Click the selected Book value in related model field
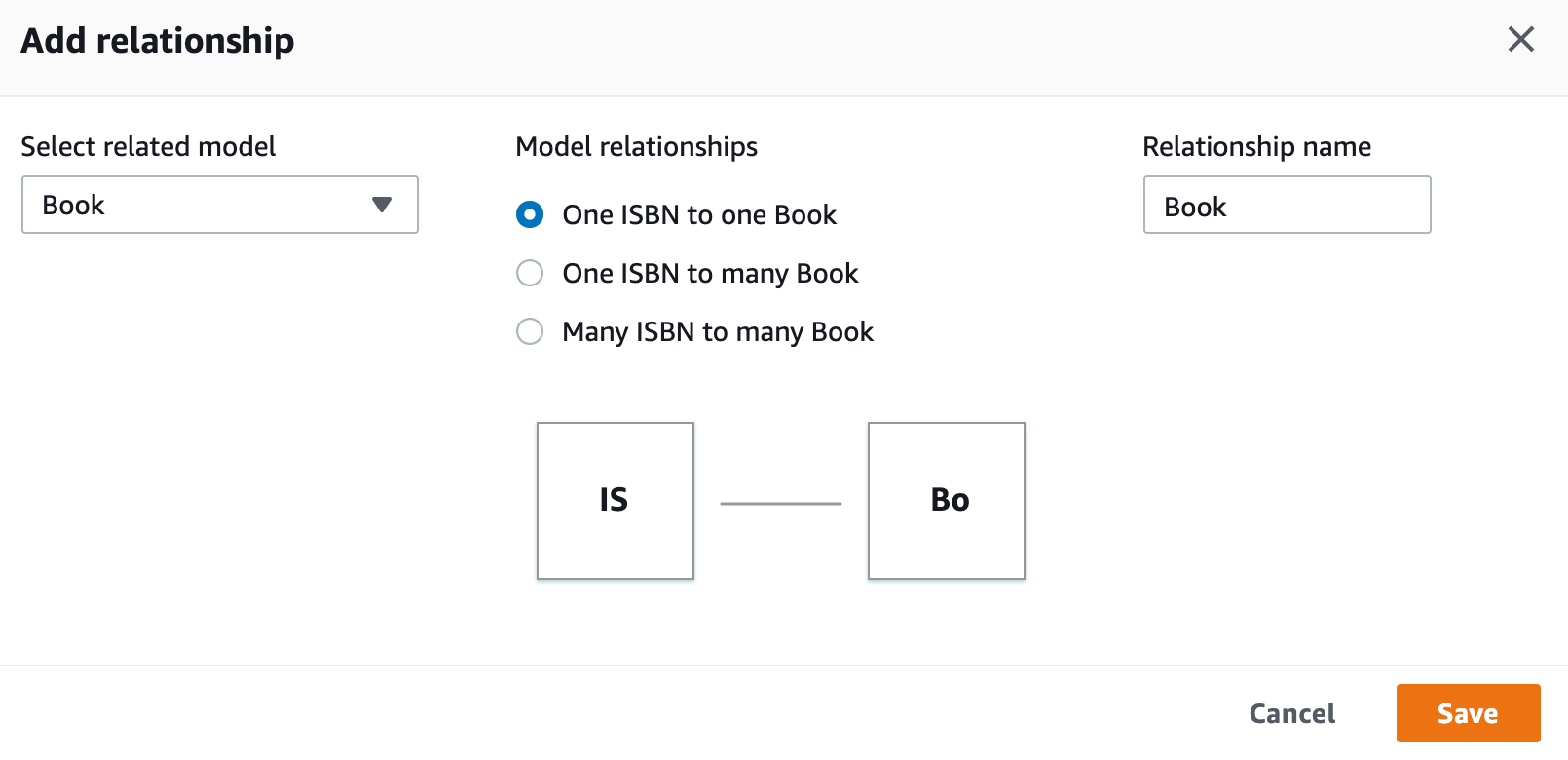The image size is (1568, 760). (x=73, y=205)
